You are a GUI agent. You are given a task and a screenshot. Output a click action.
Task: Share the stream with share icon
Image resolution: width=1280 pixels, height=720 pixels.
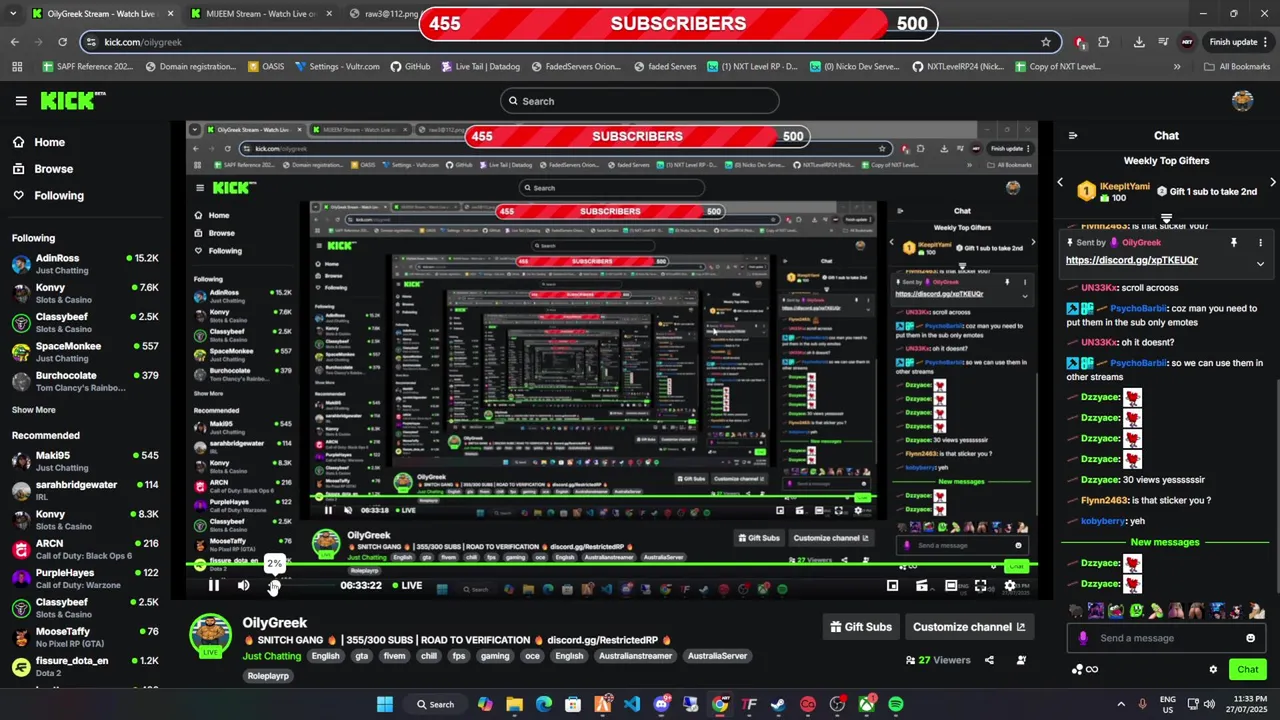[x=989, y=660]
